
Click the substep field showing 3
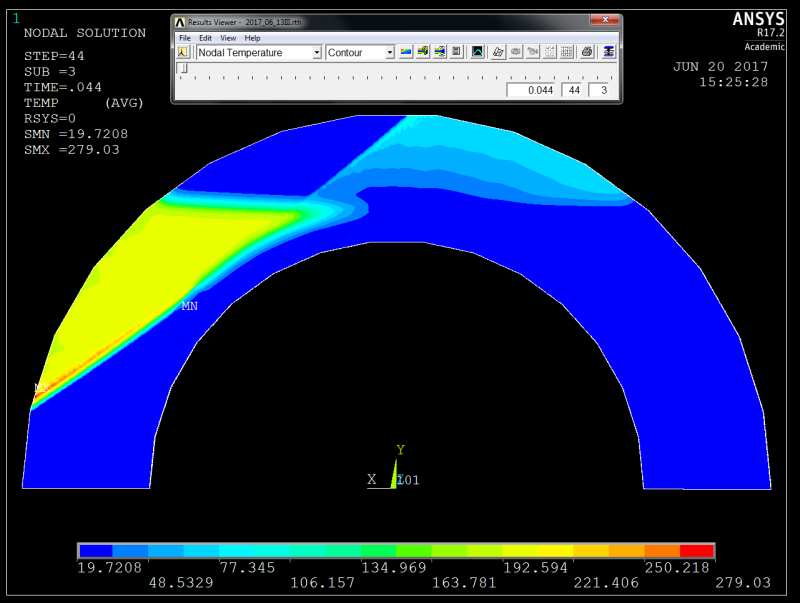pyautogui.click(x=599, y=90)
